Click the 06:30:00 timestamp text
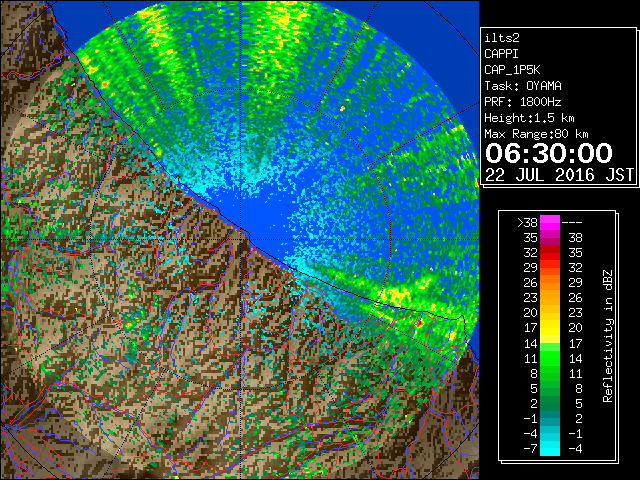This screenshot has width=640, height=480. pos(549,153)
